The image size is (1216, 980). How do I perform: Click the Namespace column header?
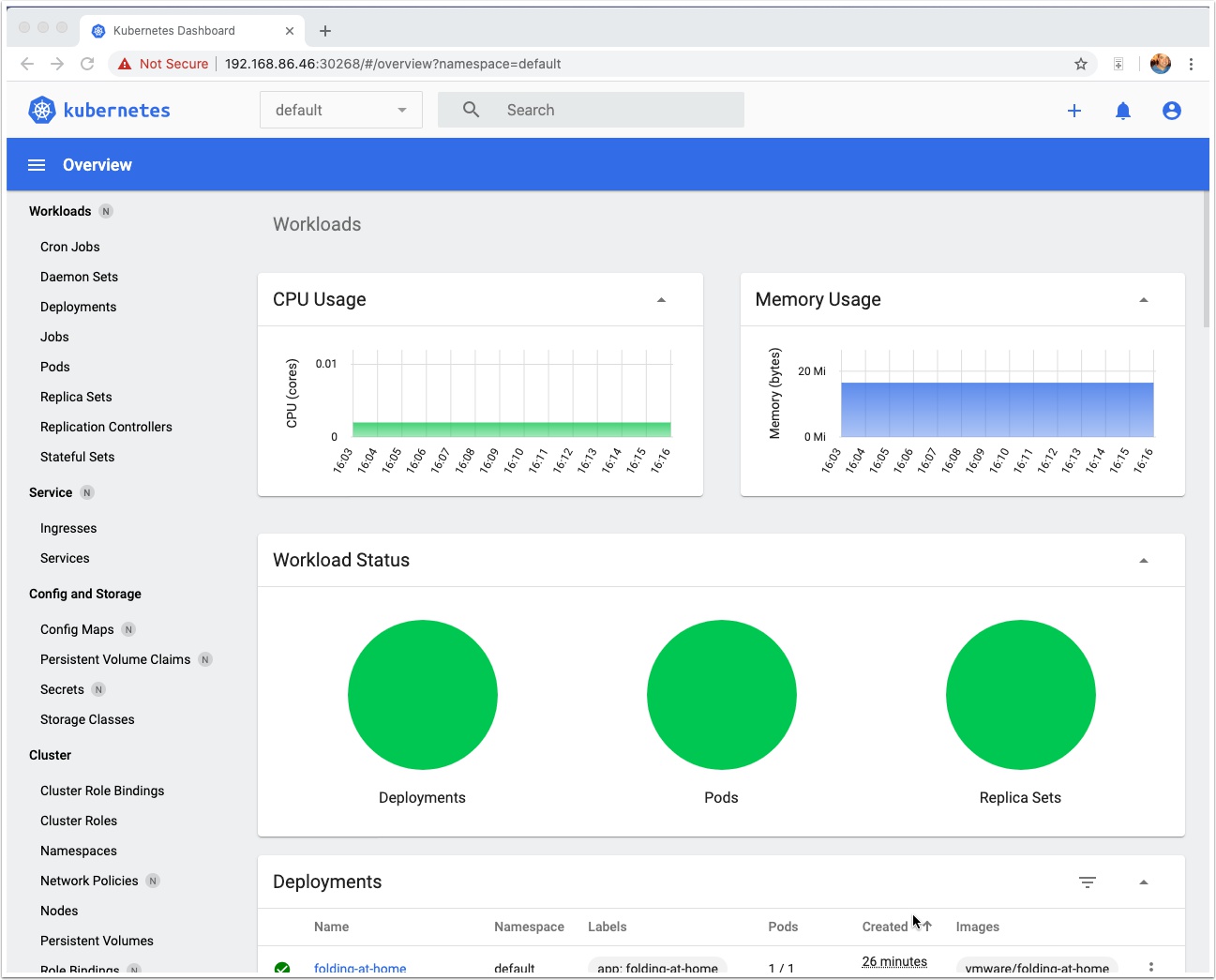(529, 927)
